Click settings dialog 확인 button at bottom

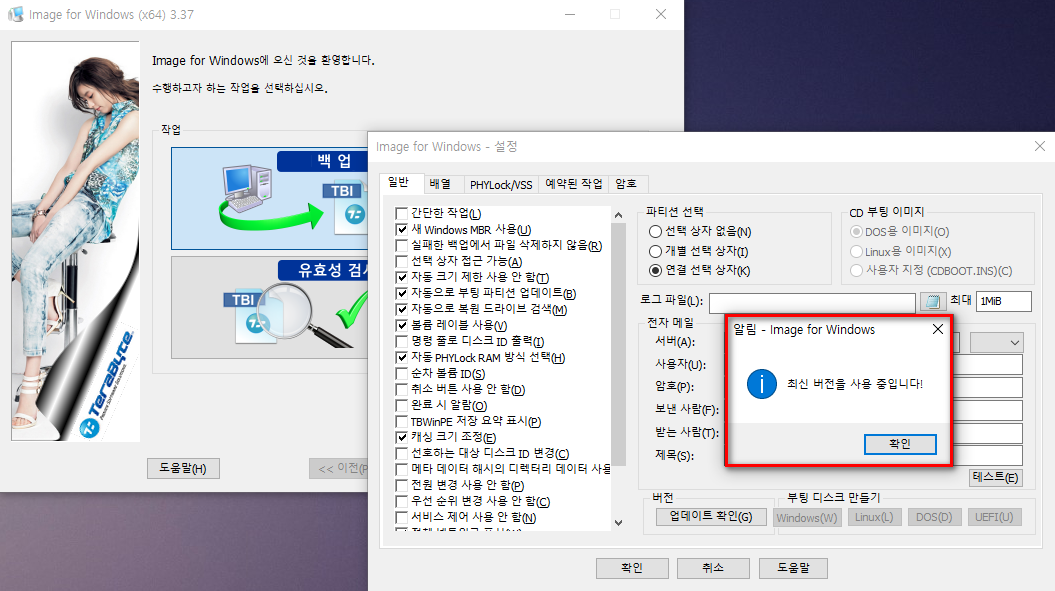[632, 568]
